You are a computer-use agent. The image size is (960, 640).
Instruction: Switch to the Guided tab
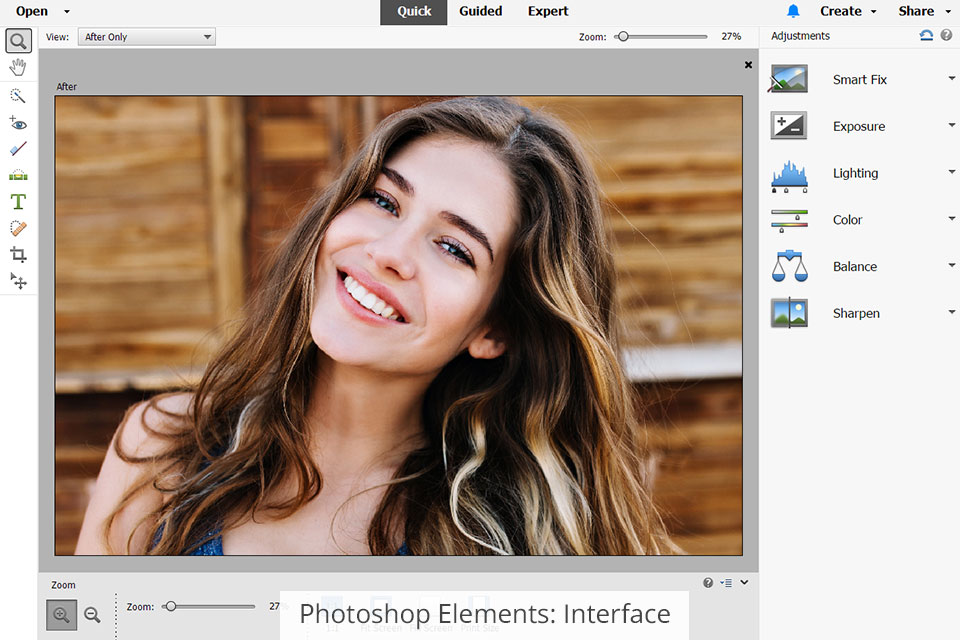[481, 11]
